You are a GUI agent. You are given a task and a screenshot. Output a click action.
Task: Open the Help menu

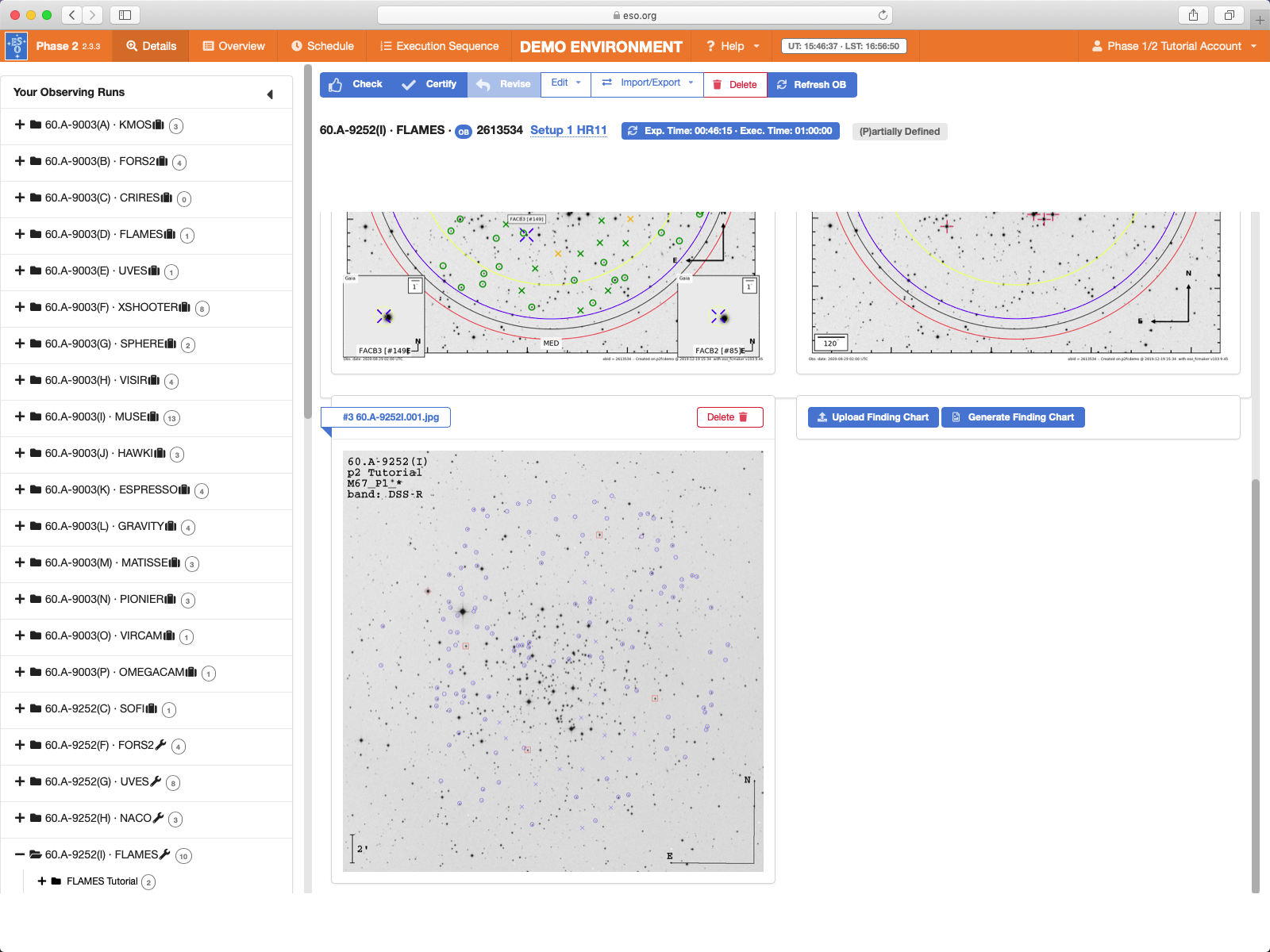pyautogui.click(x=733, y=46)
